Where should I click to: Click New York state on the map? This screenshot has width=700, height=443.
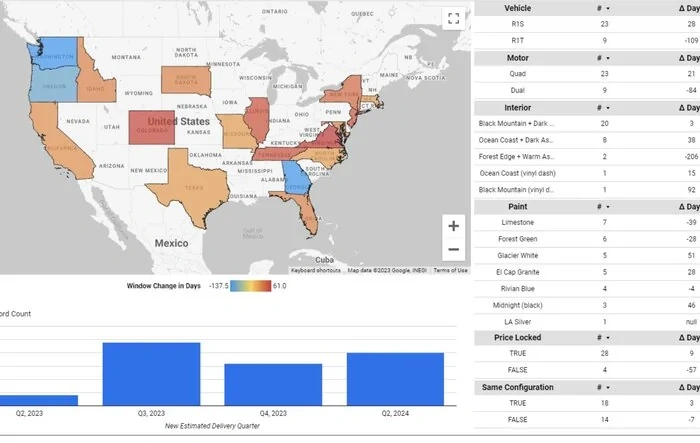coord(346,95)
